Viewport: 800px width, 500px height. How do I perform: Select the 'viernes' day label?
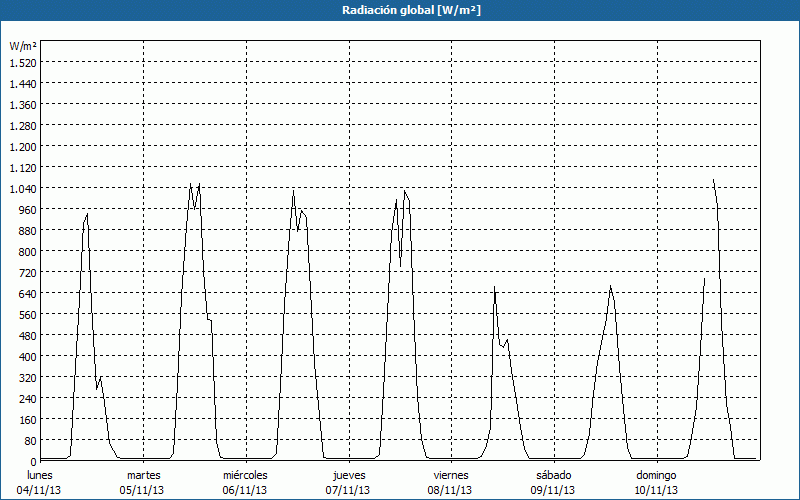pyautogui.click(x=451, y=475)
